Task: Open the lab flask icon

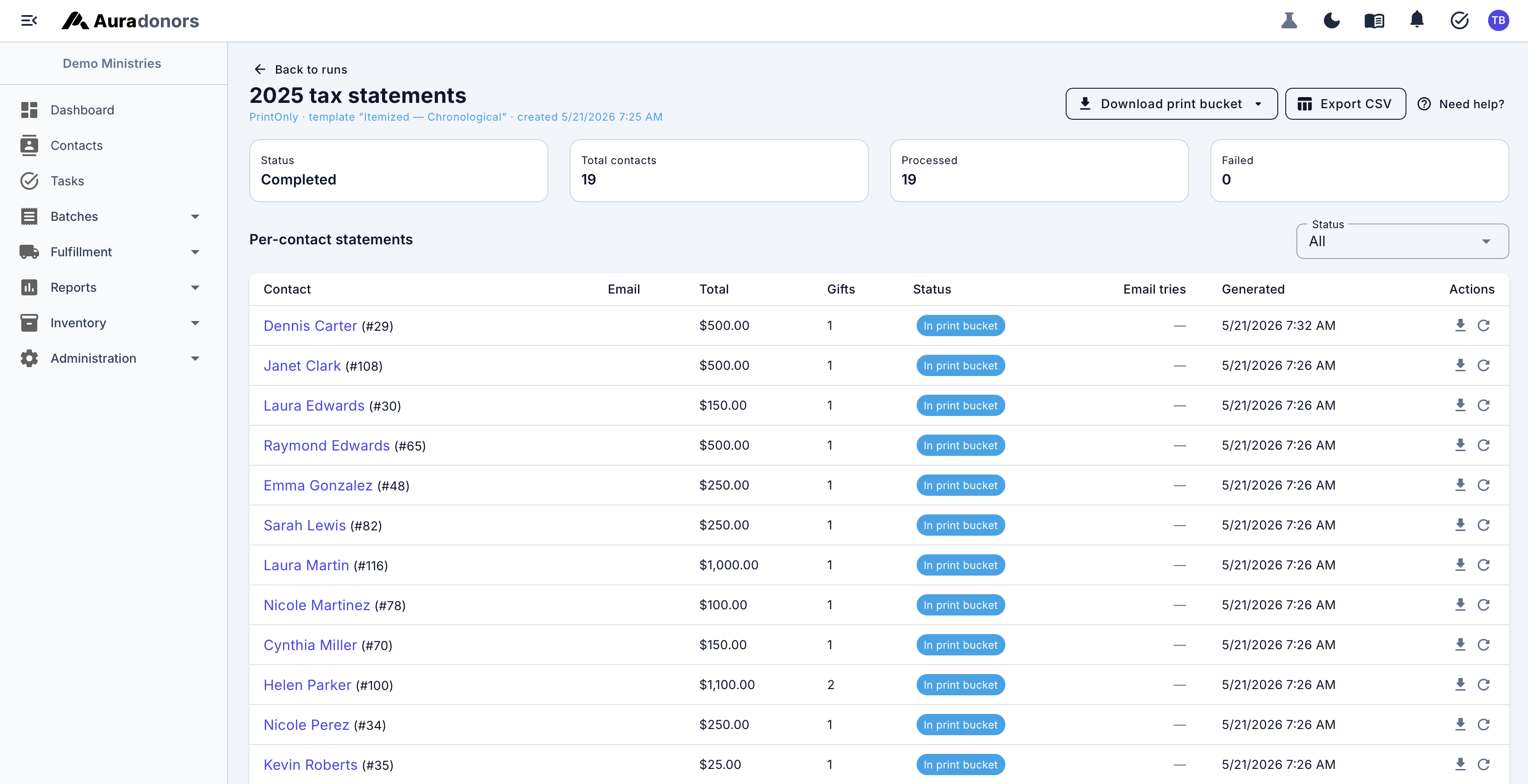Action: (x=1289, y=21)
